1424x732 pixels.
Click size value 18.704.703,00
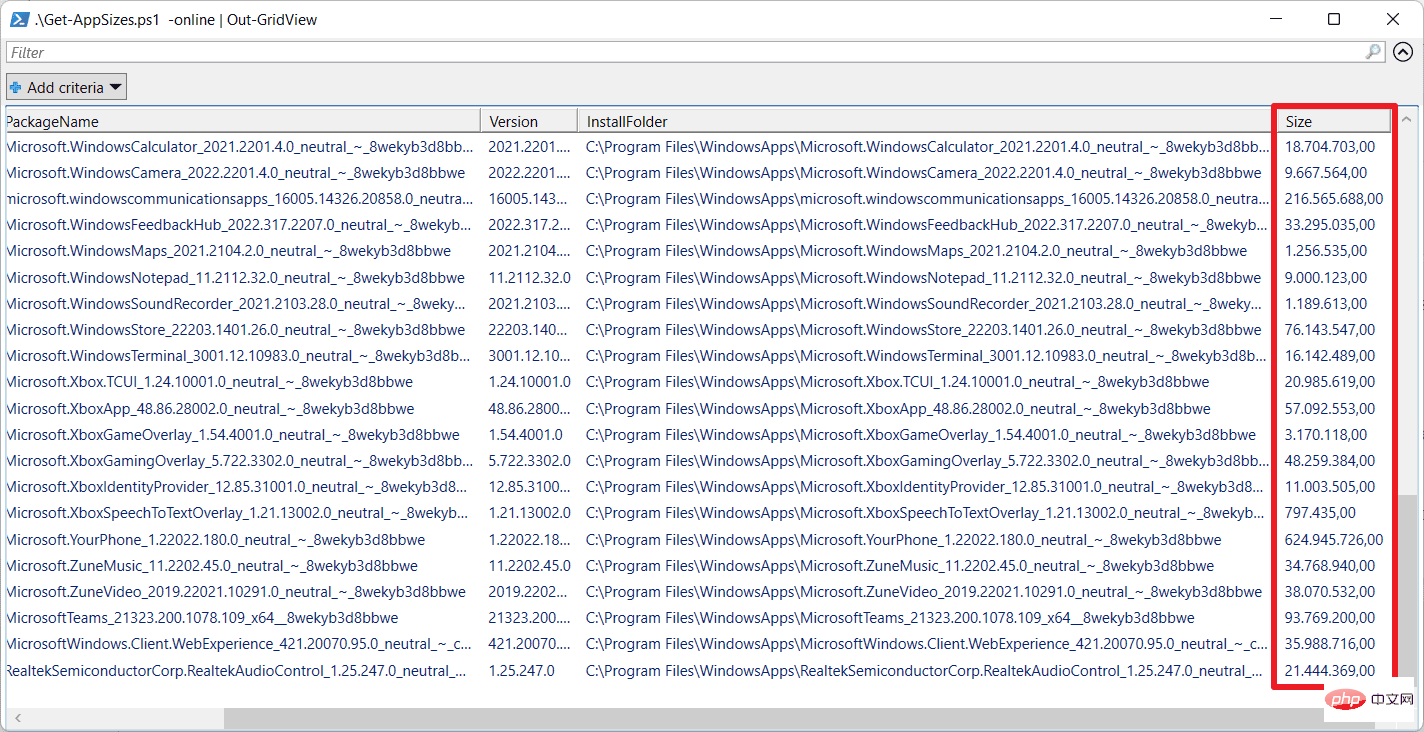click(1330, 146)
